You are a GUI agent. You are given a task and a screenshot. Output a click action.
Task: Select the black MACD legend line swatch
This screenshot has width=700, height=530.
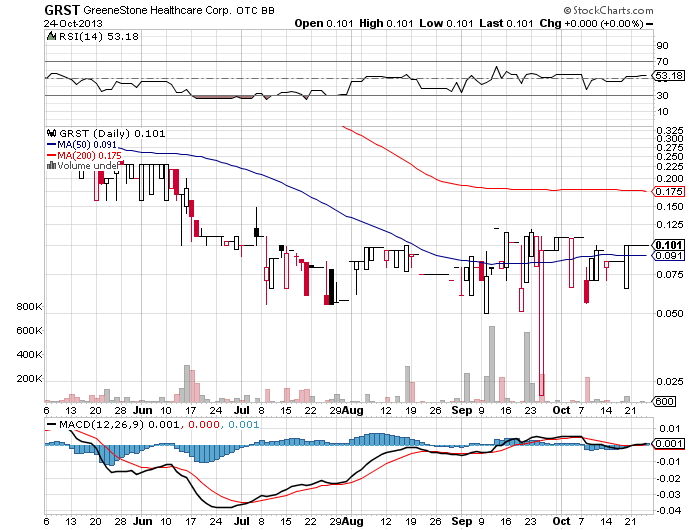click(x=52, y=424)
